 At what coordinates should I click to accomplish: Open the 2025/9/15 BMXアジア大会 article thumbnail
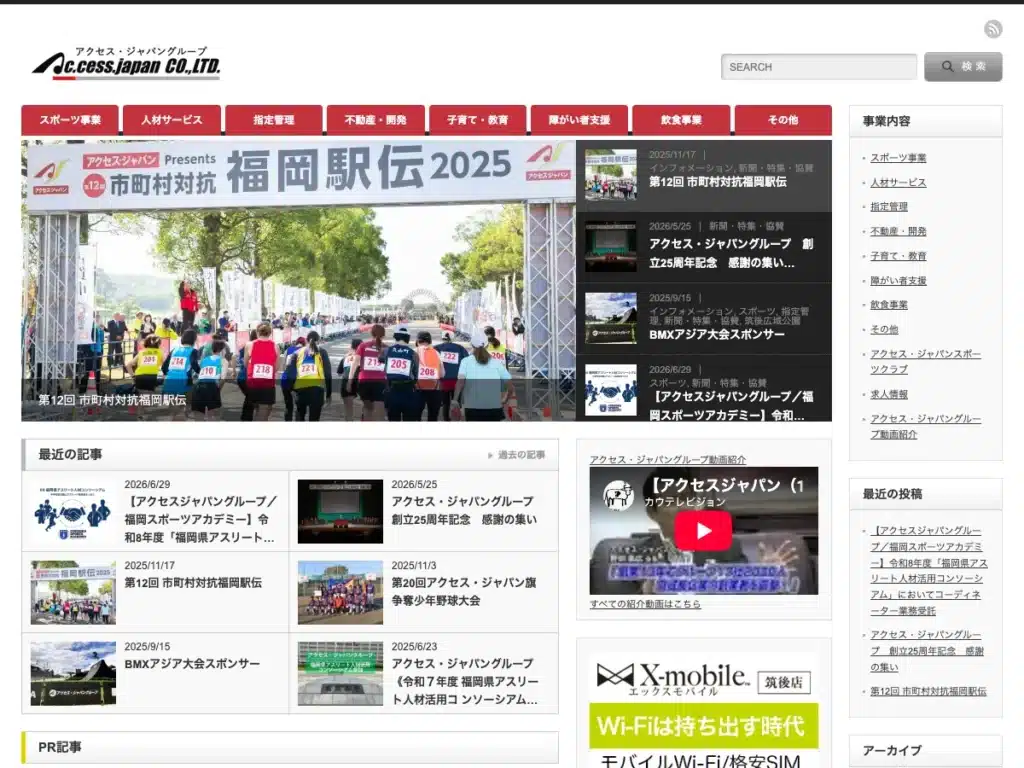pos(73,673)
